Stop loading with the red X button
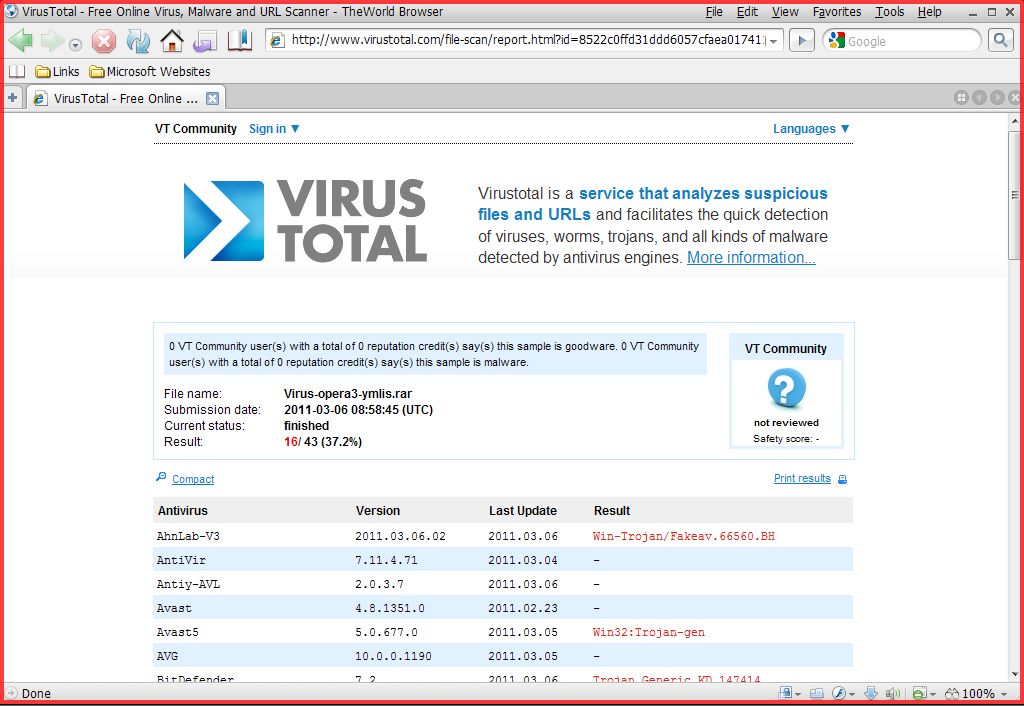 [104, 41]
